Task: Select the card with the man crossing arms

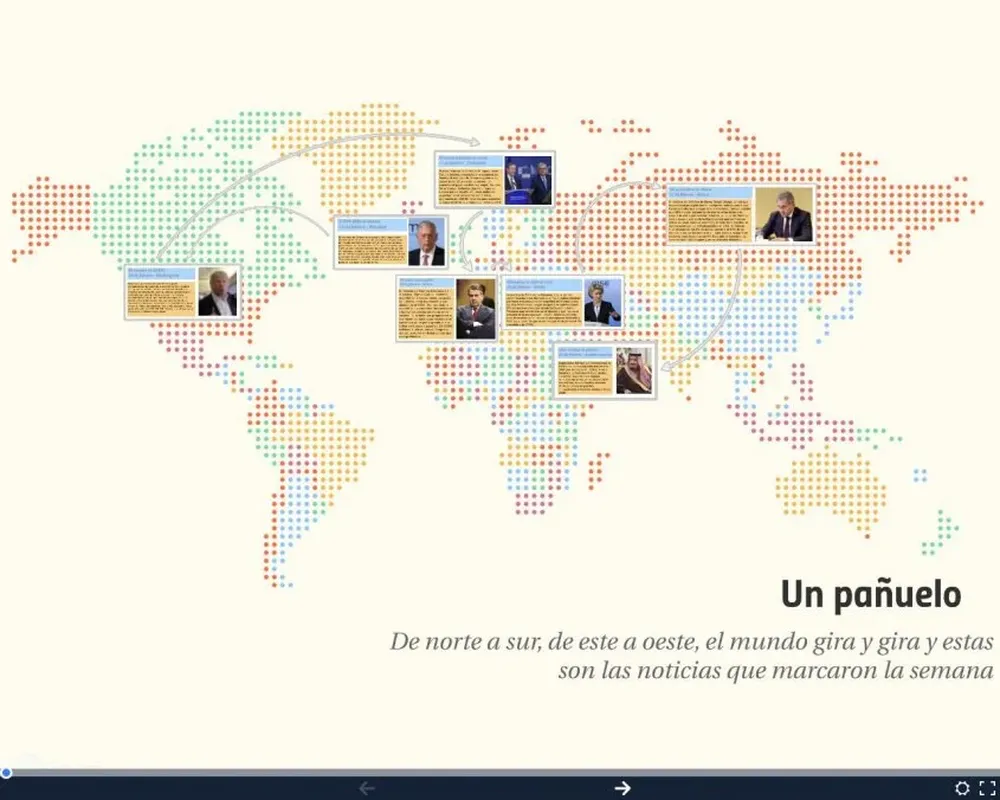Action: pyautogui.click(x=447, y=309)
